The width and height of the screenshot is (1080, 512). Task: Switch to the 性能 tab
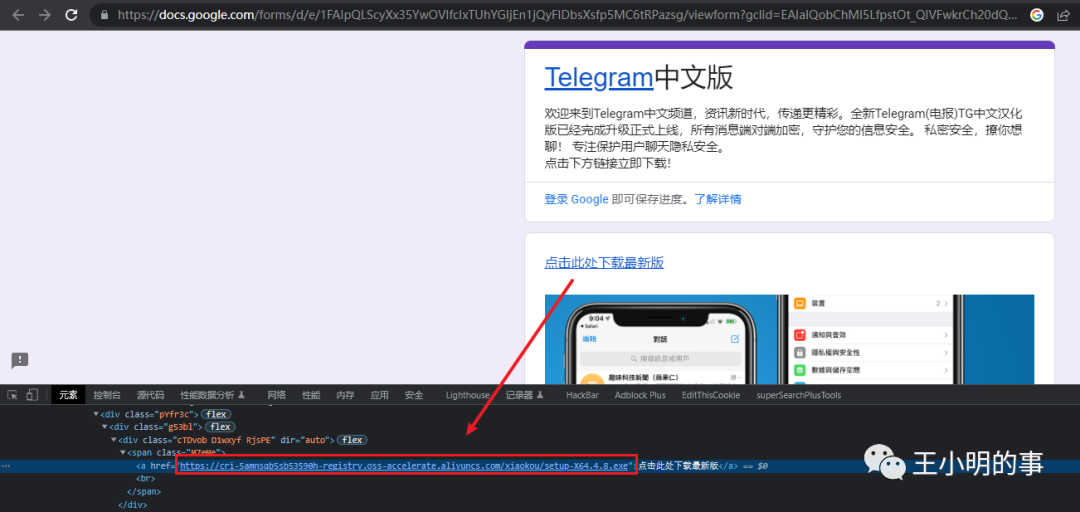(x=311, y=395)
